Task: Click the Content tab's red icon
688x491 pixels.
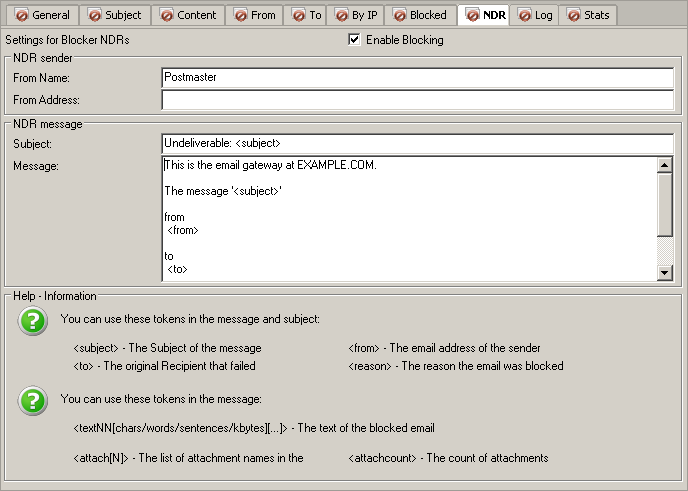Action: (x=165, y=15)
